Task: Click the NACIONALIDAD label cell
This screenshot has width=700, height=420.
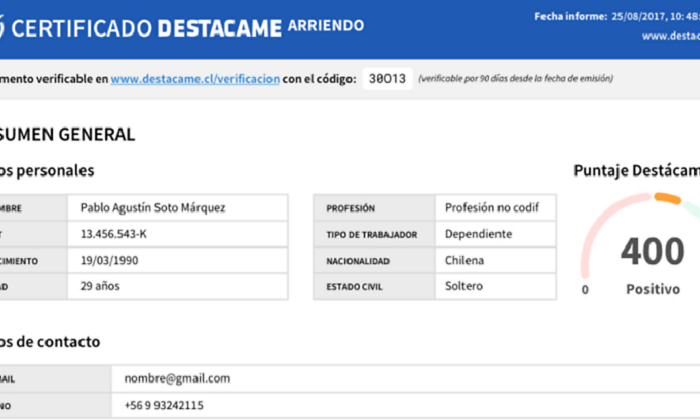Action: pos(374,261)
